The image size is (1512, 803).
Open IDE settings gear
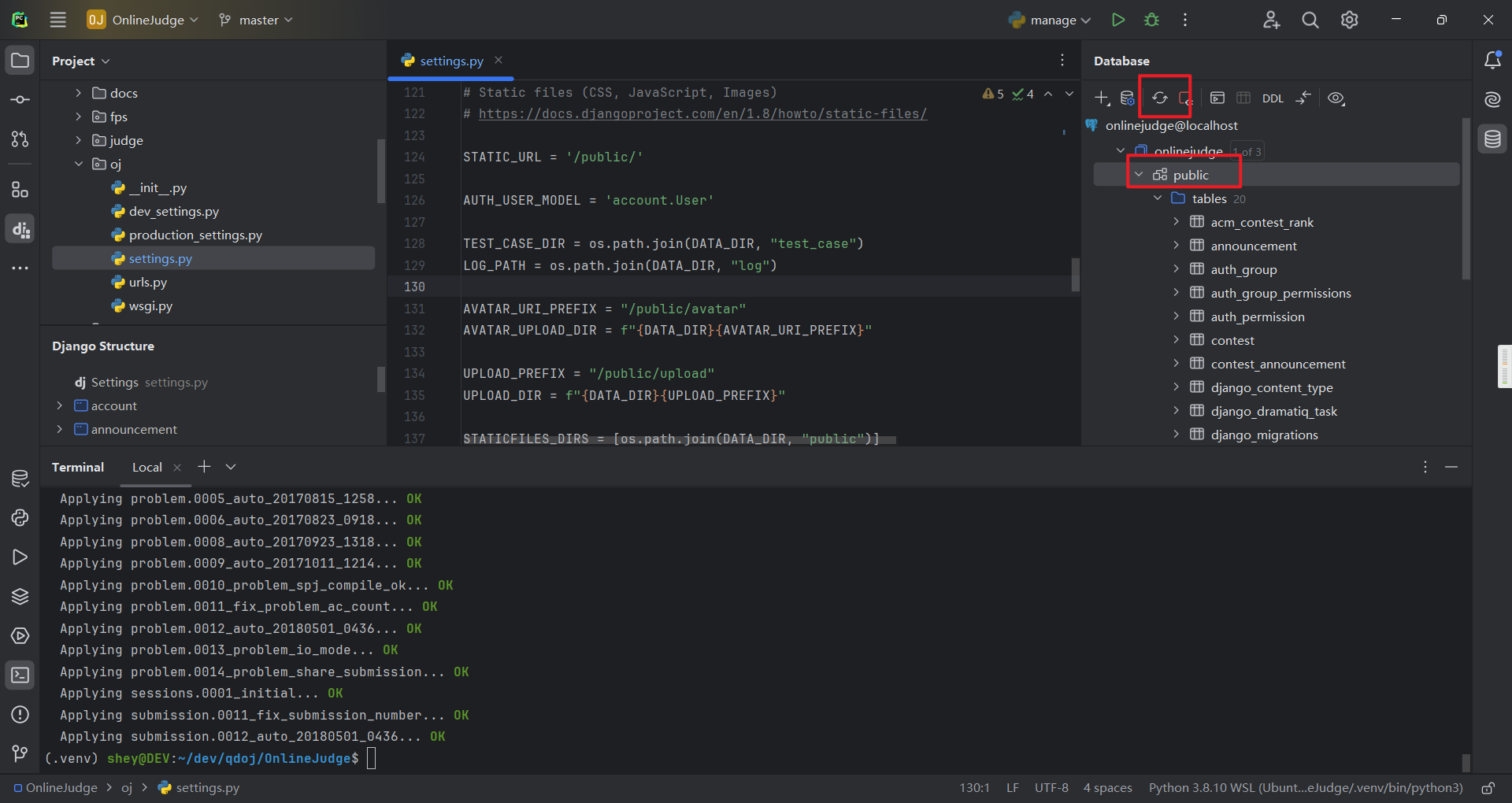[1350, 20]
